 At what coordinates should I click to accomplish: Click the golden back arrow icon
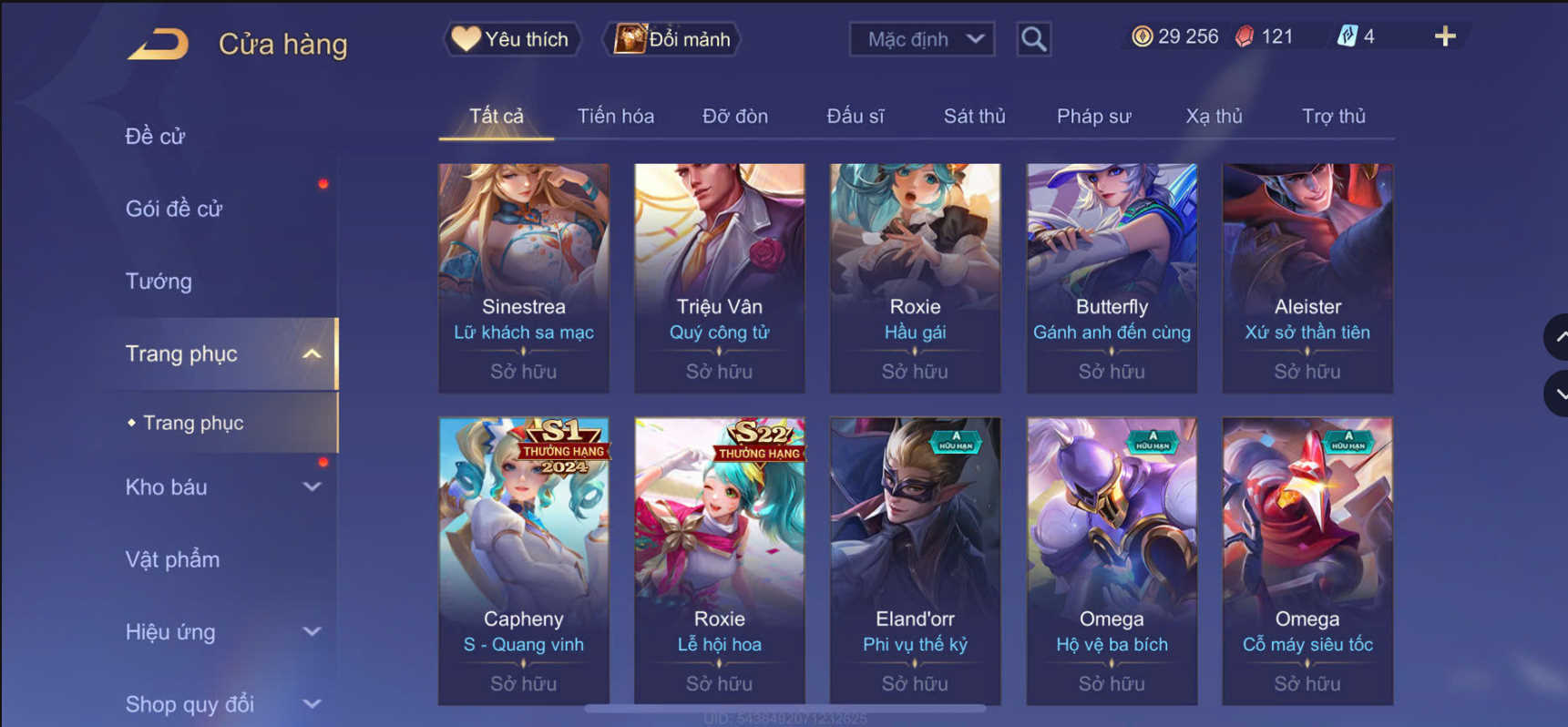coord(158,44)
